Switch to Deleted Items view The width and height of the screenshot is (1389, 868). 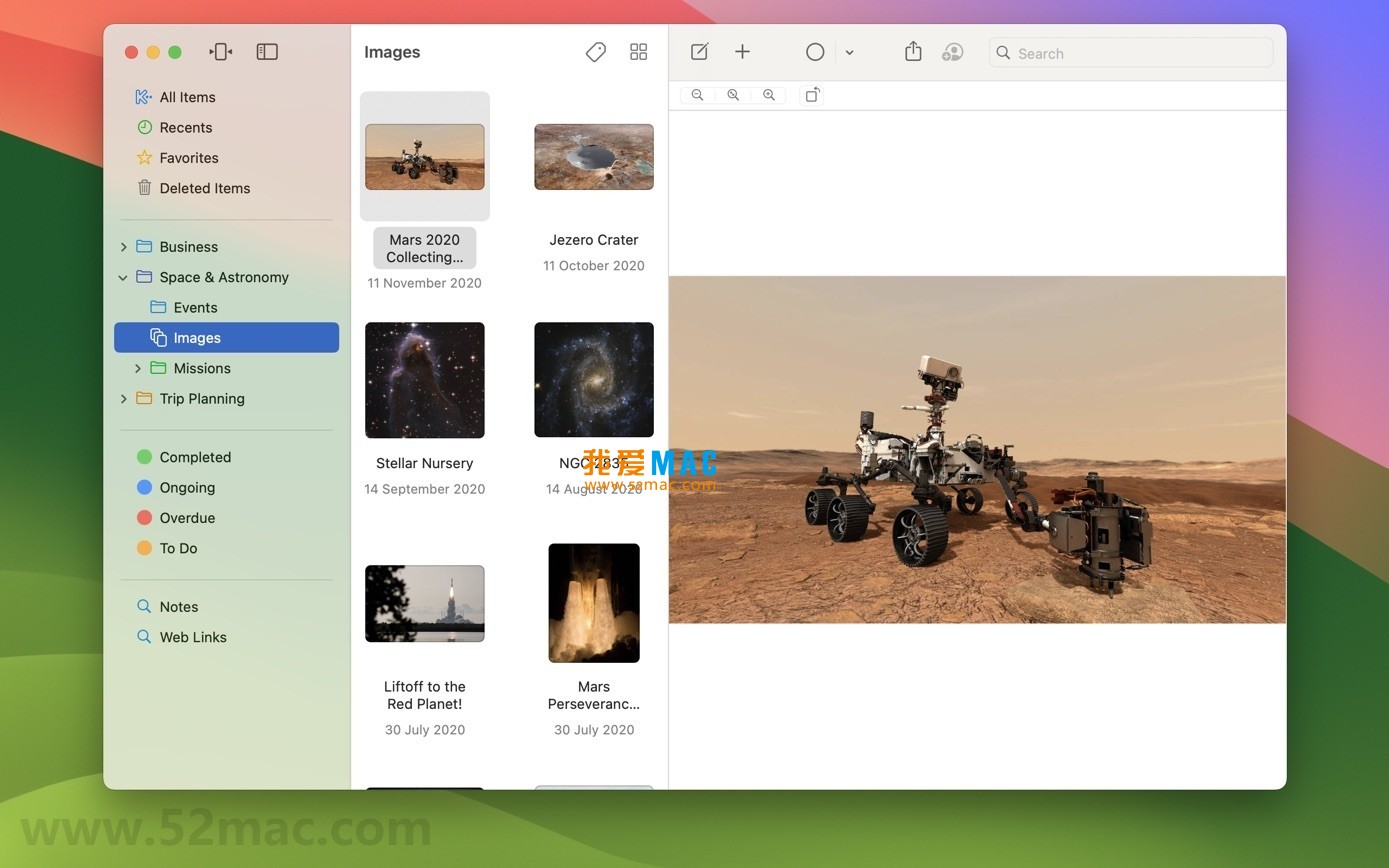(x=204, y=188)
